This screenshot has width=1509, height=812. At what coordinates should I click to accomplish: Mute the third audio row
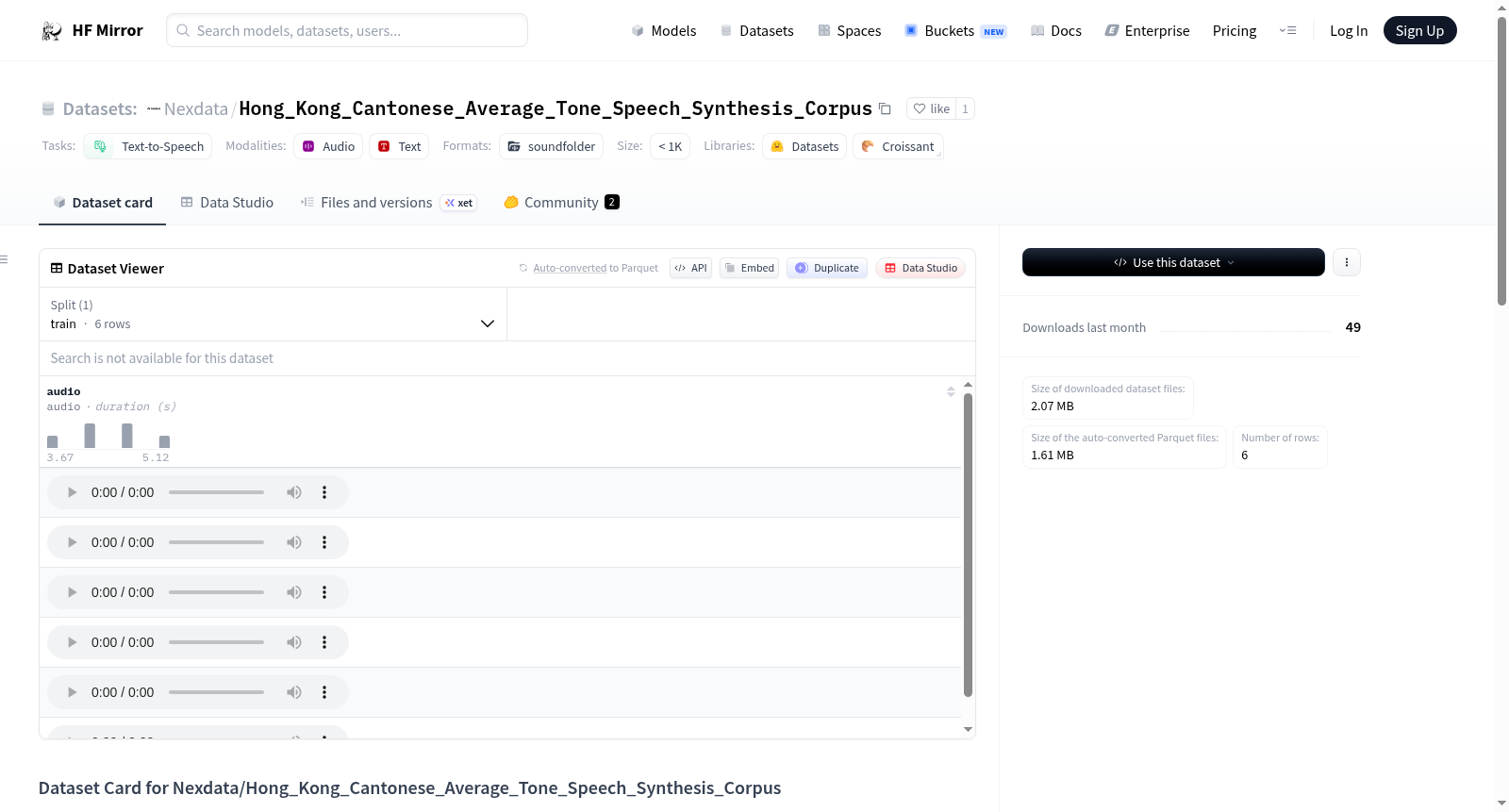[294, 592]
